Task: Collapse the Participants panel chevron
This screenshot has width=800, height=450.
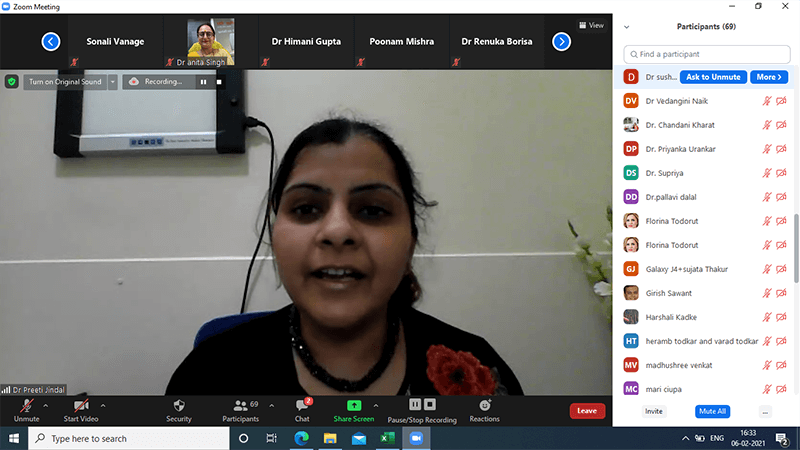Action: 627,26
